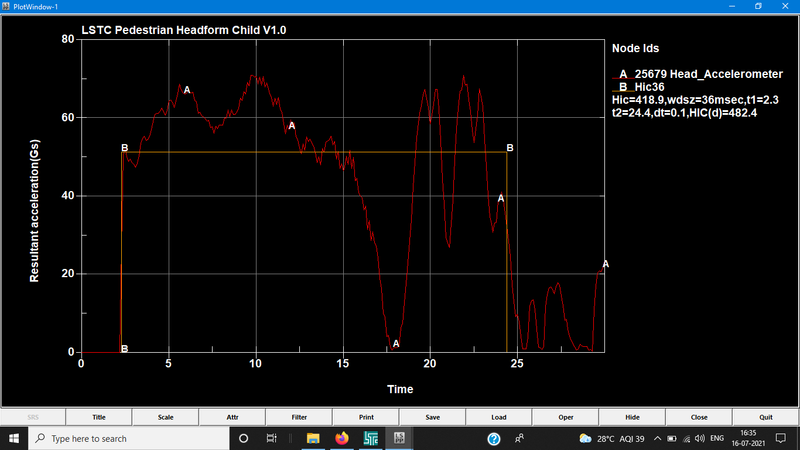The width and height of the screenshot is (800, 450).
Task: Open the Attr options
Action: click(232, 417)
